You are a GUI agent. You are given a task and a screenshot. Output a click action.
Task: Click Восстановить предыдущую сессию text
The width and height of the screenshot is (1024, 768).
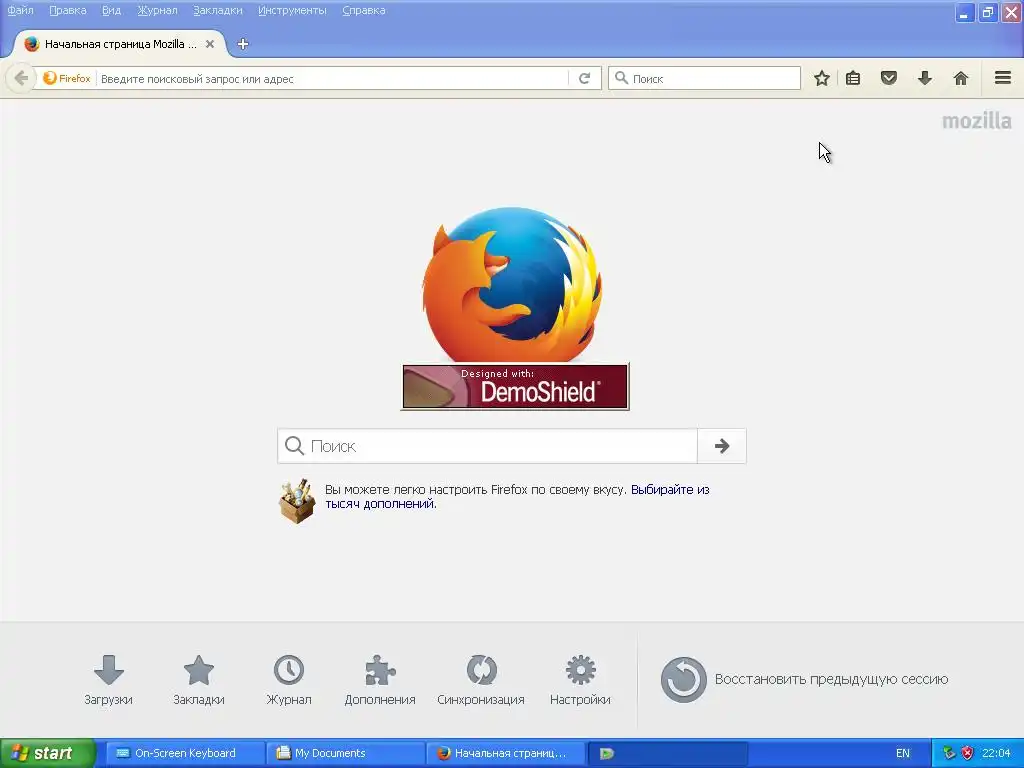[831, 679]
